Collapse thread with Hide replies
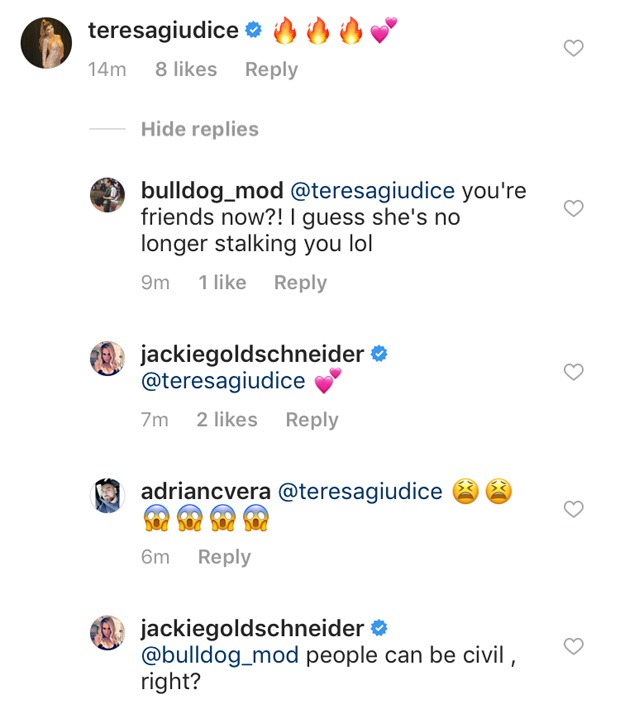620x704 pixels. (199, 129)
